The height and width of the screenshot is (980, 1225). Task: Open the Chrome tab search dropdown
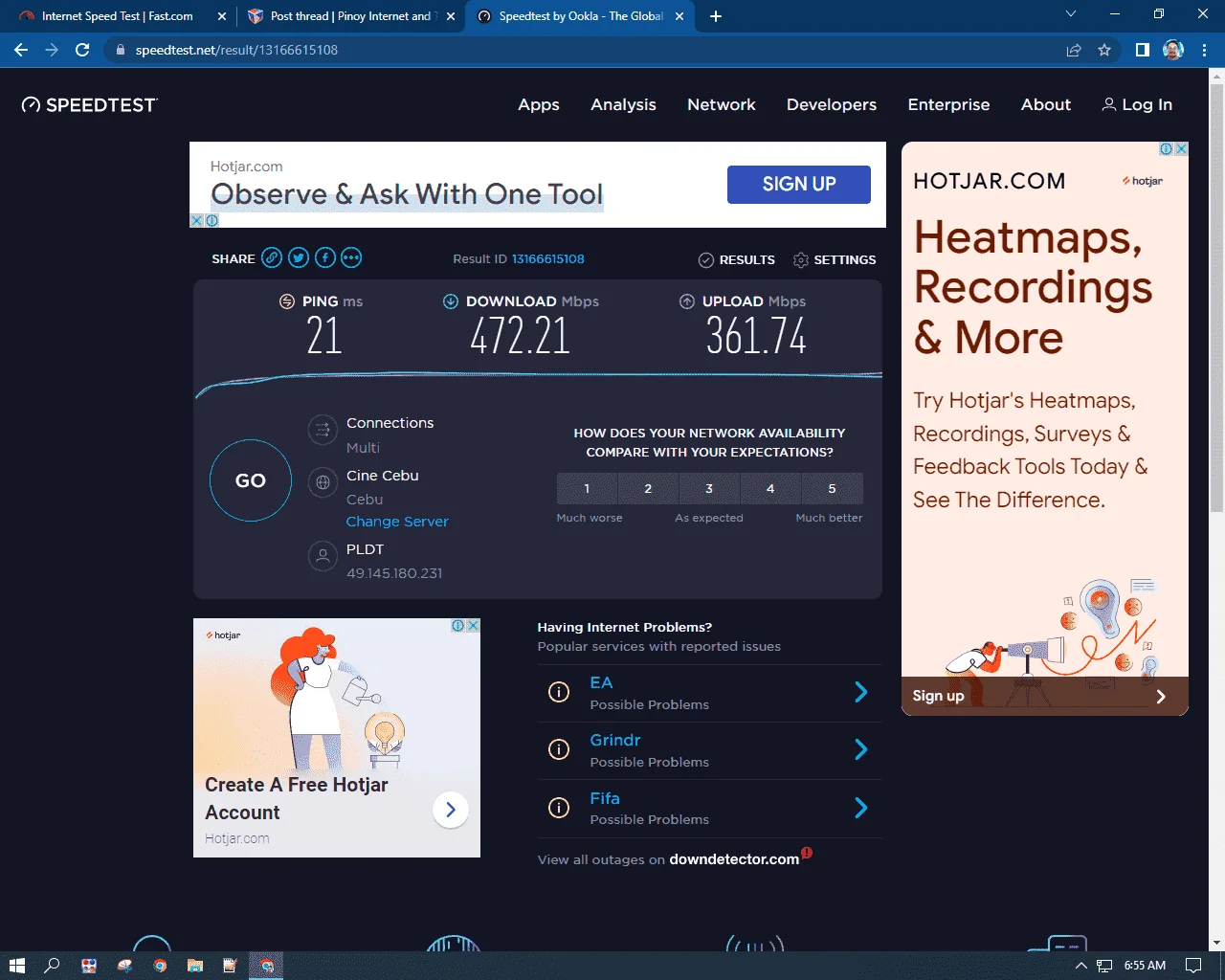[x=1071, y=14]
